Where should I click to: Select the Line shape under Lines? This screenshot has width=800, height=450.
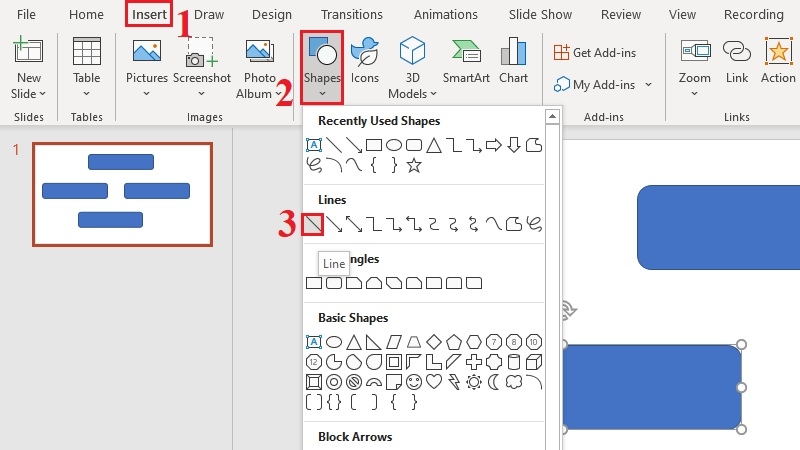tap(313, 224)
